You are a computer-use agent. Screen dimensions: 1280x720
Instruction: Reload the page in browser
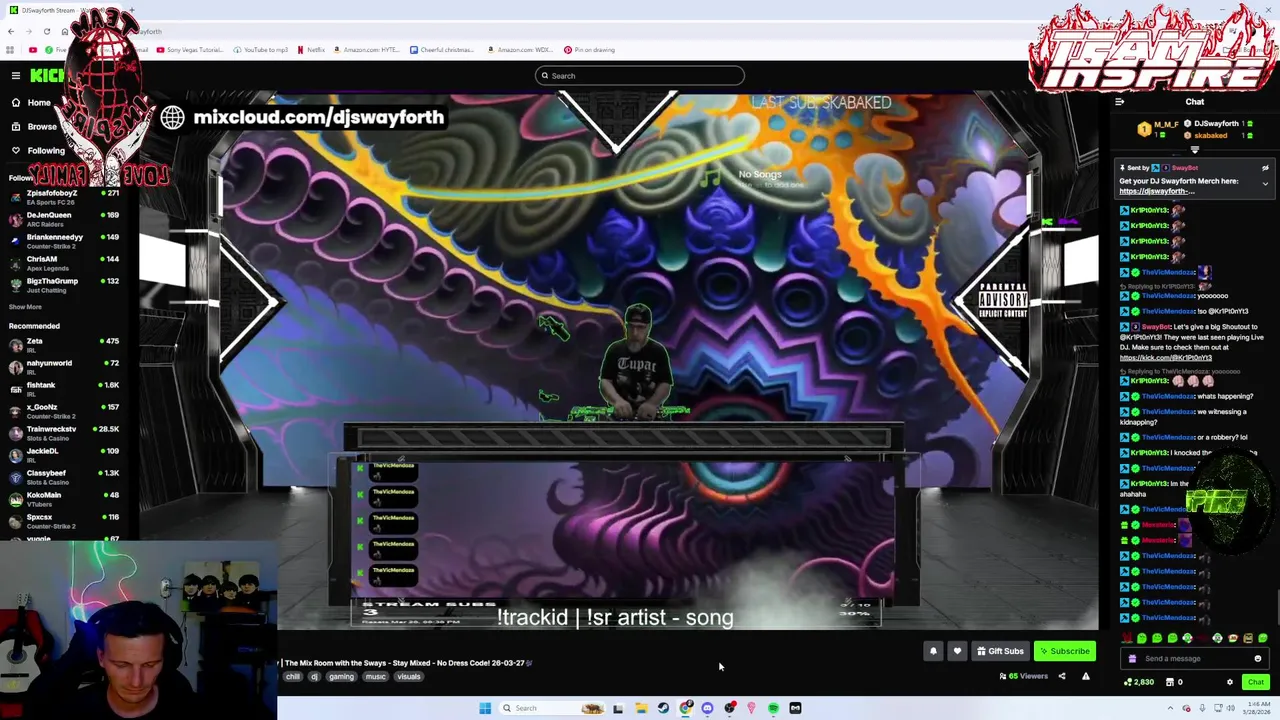46,32
